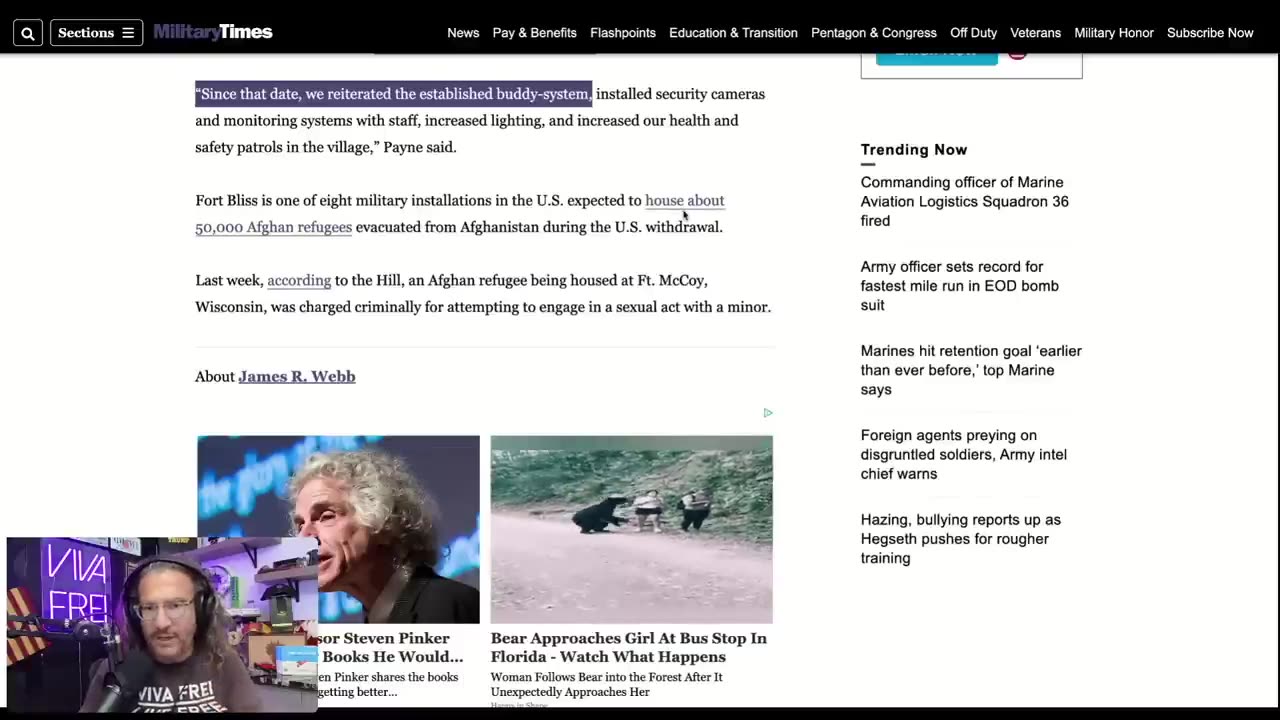The height and width of the screenshot is (720, 1280).
Task: Open the Sections menu button
Action: [96, 33]
